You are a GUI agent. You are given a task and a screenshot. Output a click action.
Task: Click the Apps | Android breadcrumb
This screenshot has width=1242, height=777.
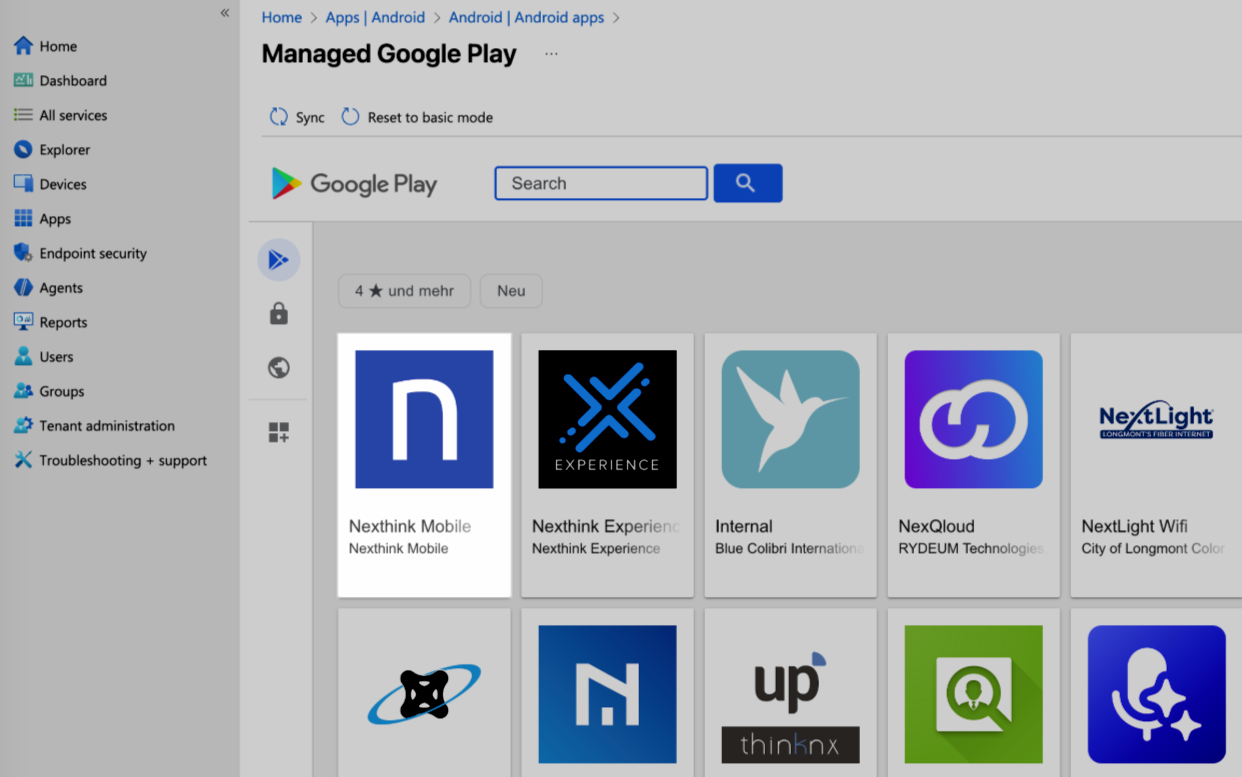[x=375, y=17]
